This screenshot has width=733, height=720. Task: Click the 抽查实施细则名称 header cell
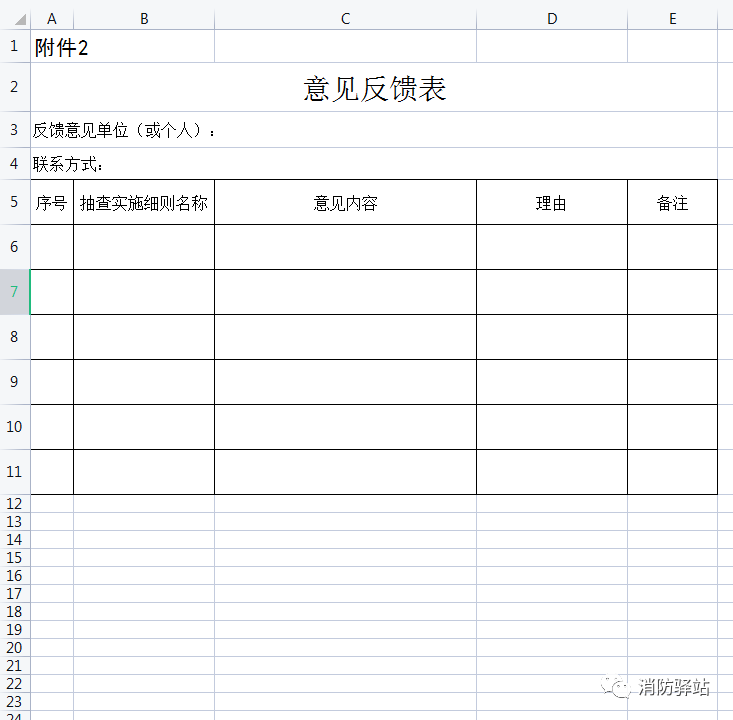pos(144,203)
